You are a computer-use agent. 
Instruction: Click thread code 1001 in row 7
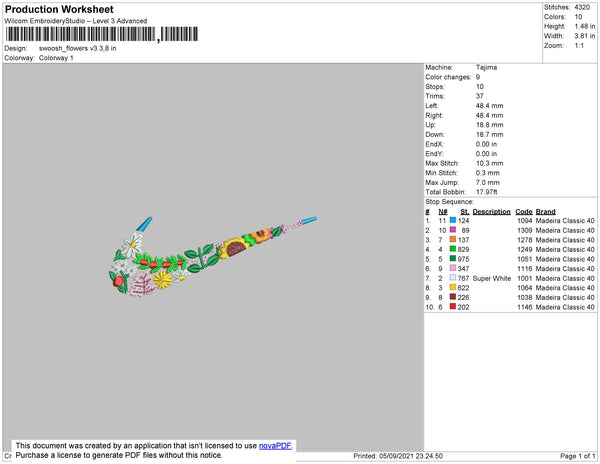pos(525,278)
